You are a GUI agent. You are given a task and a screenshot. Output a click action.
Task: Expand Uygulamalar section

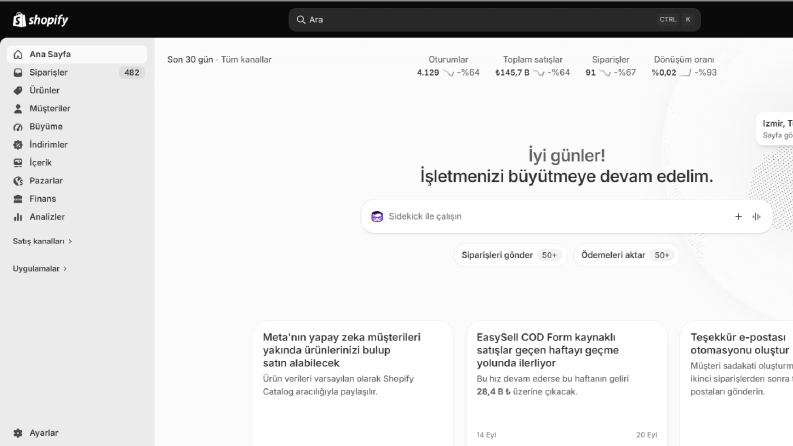click(x=39, y=269)
